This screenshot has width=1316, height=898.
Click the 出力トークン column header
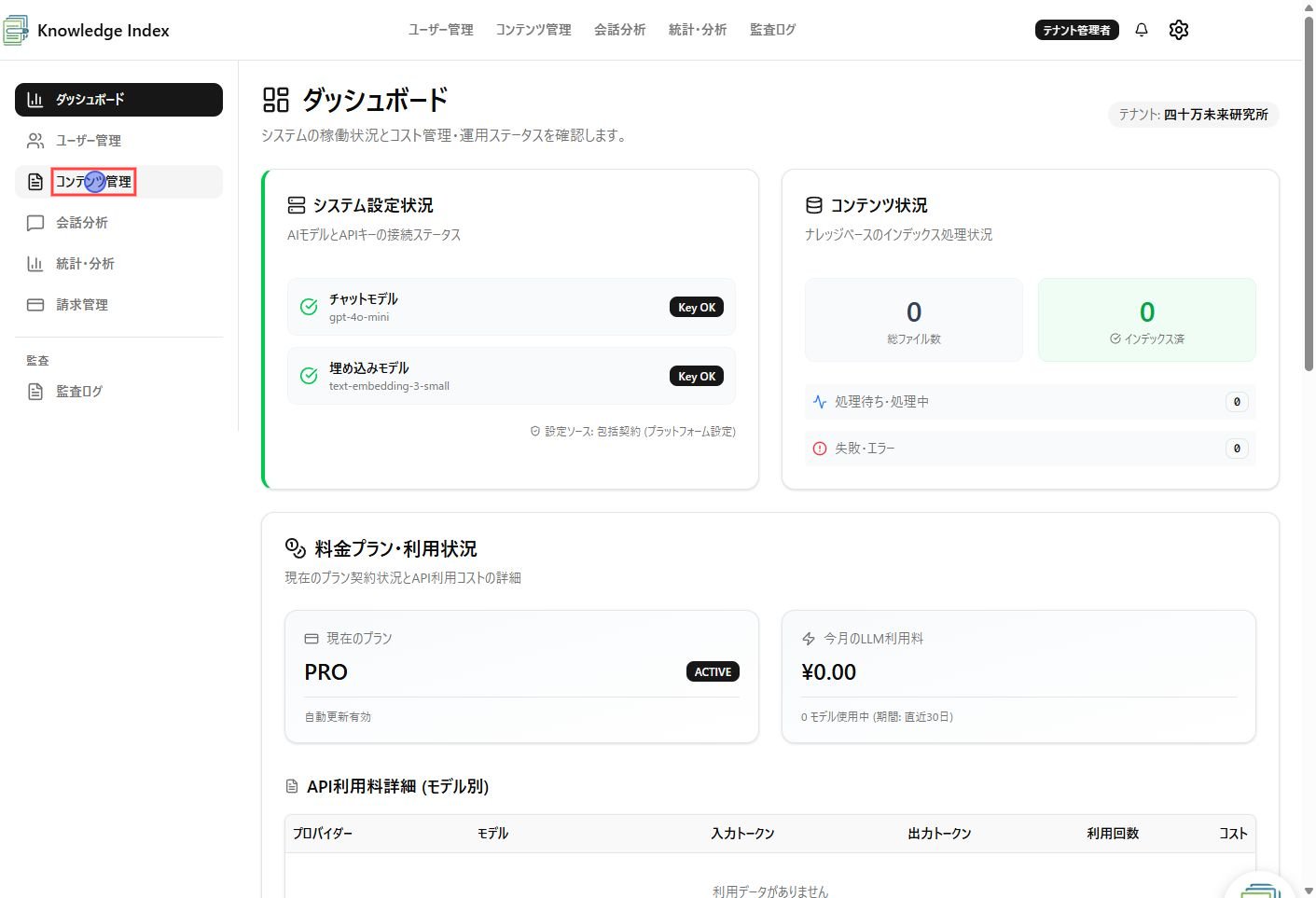tap(939, 834)
